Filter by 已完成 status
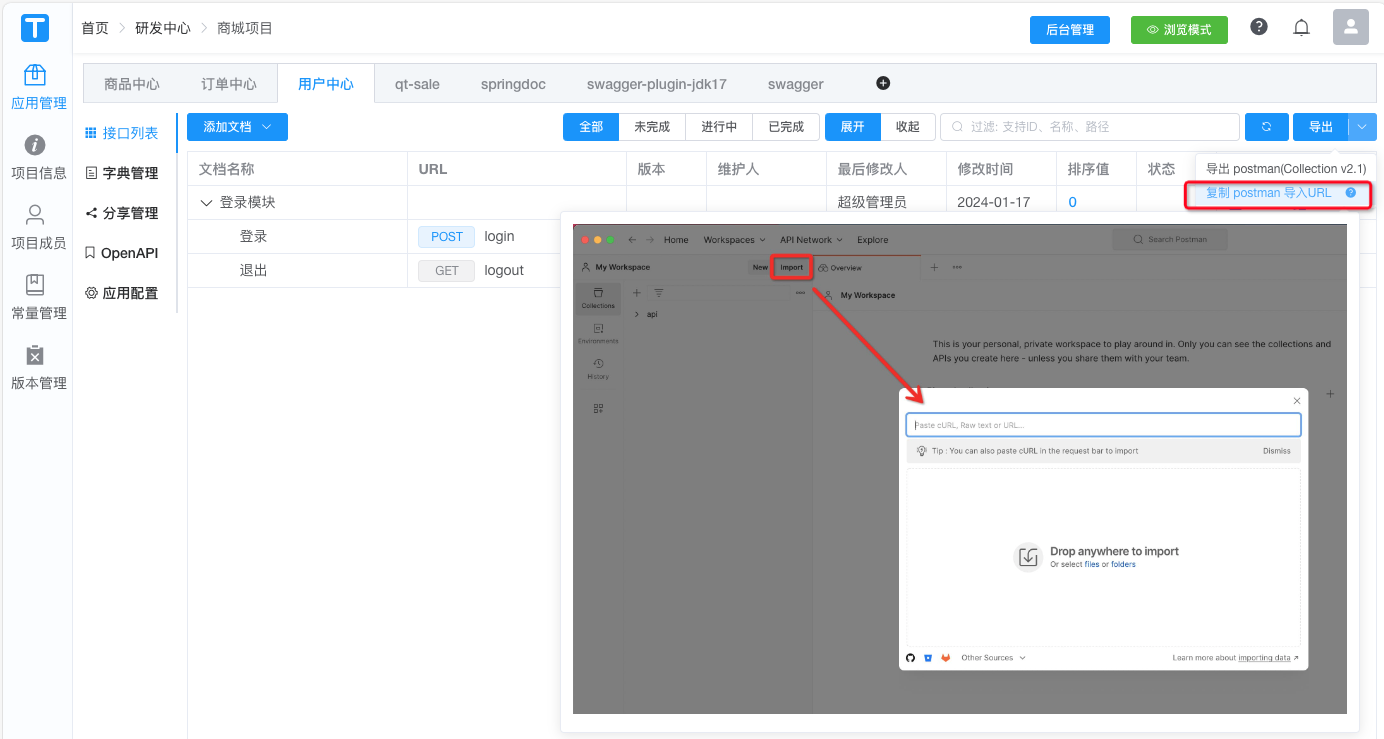Viewport: 1384px width, 739px height. [786, 127]
